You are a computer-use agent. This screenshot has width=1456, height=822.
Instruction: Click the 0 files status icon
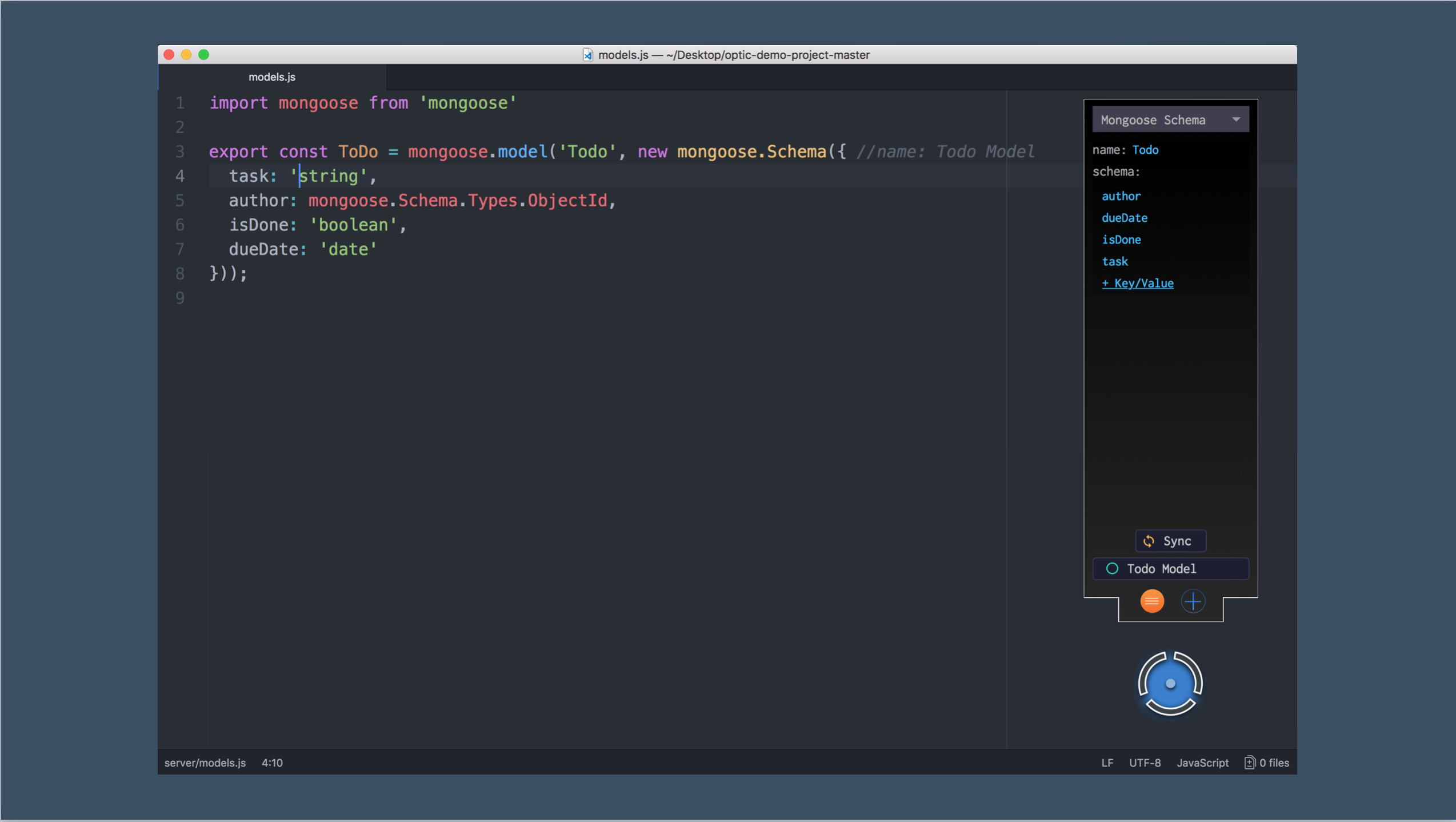[x=1249, y=763]
